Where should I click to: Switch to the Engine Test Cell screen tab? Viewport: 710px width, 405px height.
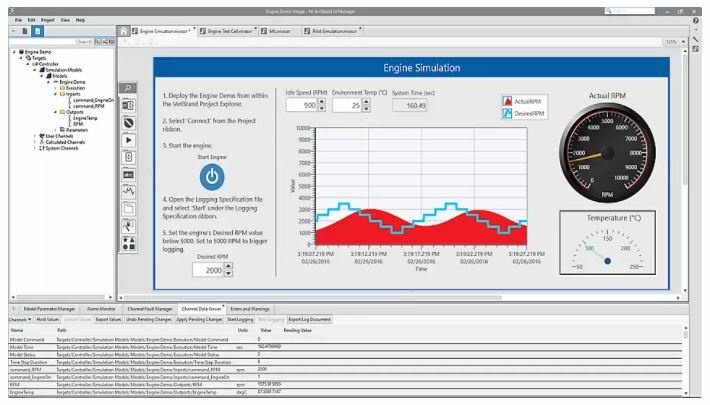pyautogui.click(x=226, y=31)
